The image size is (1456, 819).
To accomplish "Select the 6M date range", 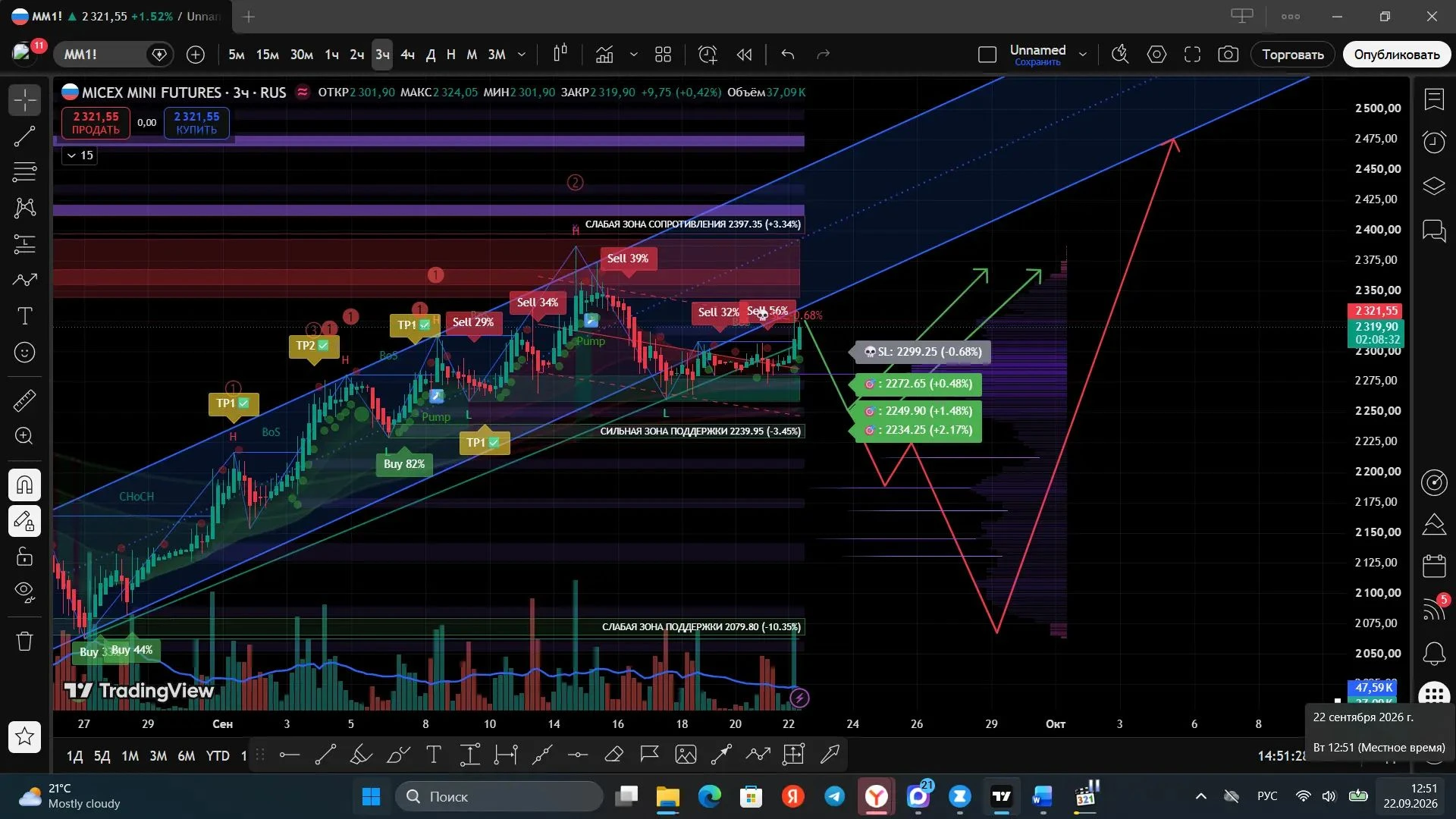I will click(x=186, y=756).
